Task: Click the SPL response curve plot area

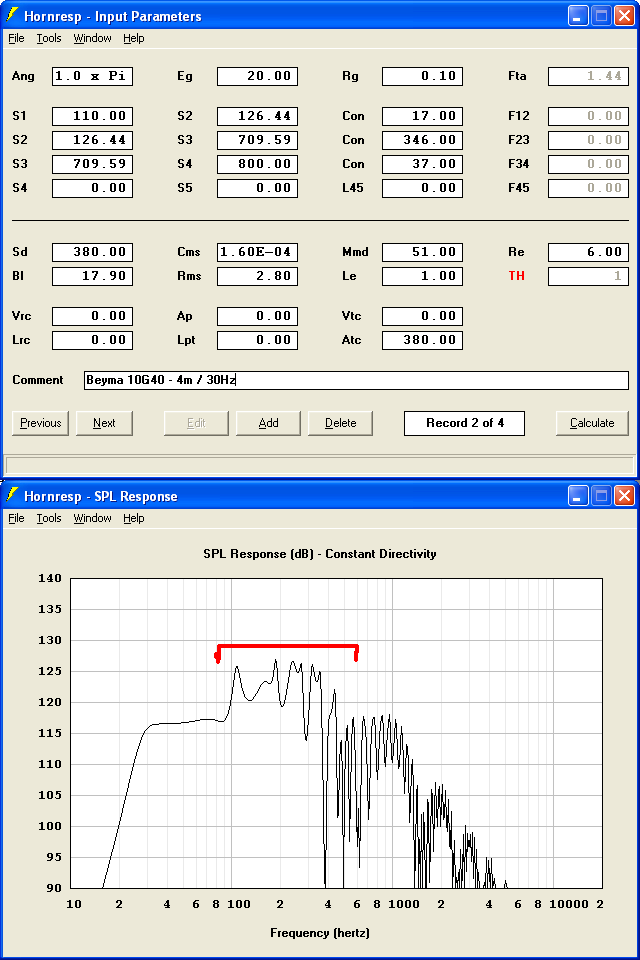Action: coord(336,733)
